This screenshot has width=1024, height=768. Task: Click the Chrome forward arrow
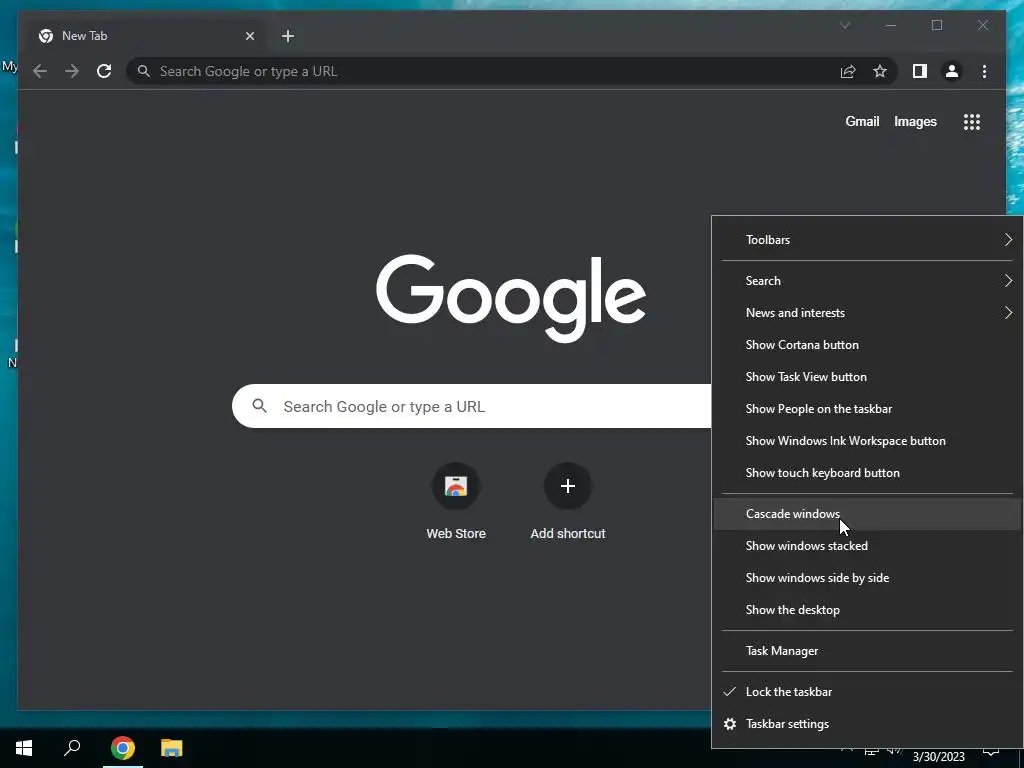pyautogui.click(x=72, y=71)
